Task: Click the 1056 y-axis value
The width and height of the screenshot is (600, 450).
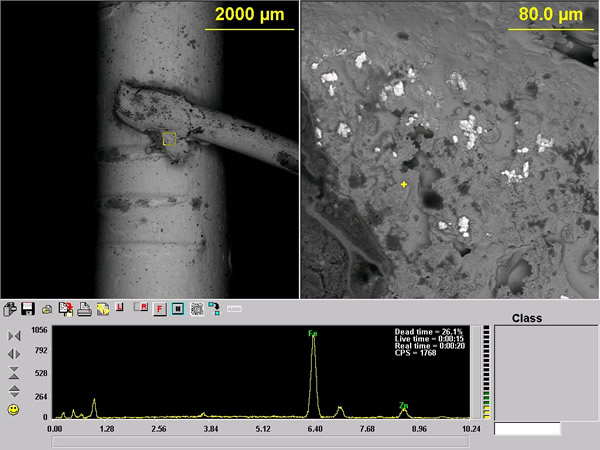Action: coord(39,330)
